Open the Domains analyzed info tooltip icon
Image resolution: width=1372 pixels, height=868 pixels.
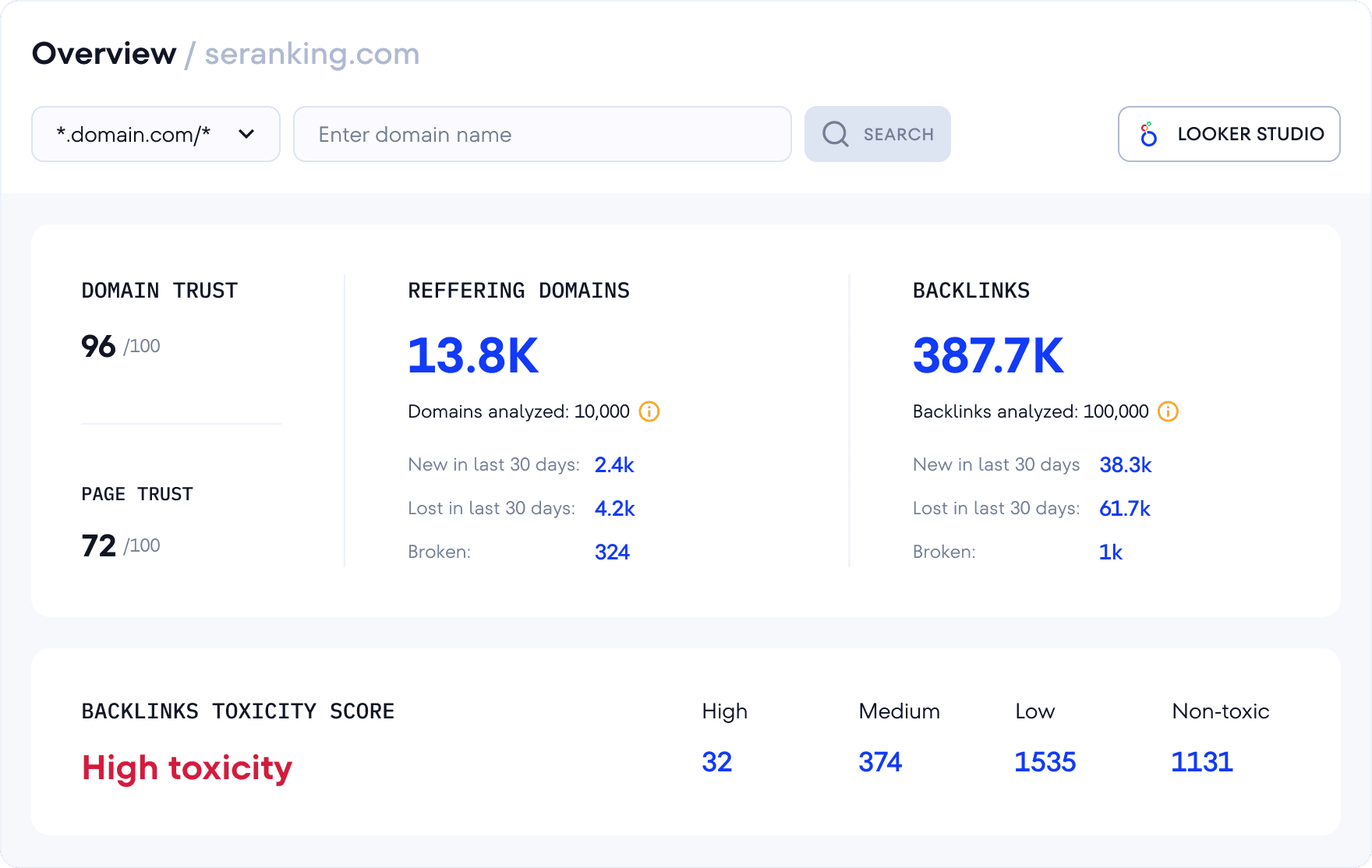click(649, 411)
